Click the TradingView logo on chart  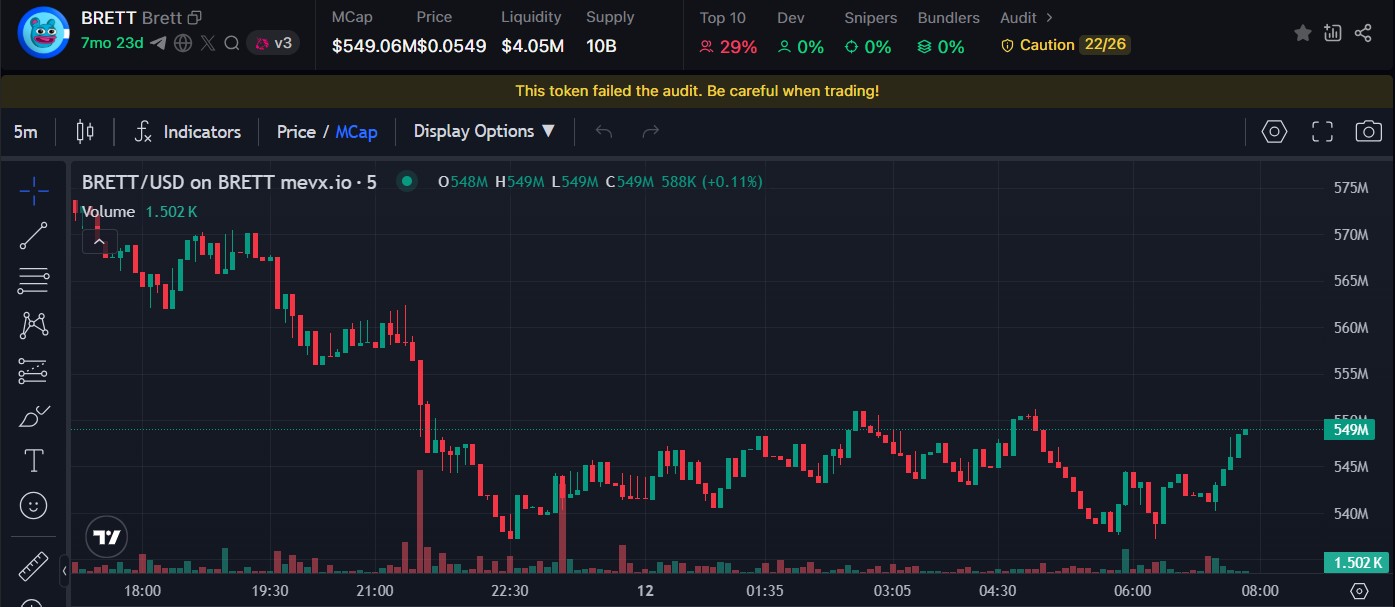pyautogui.click(x=107, y=537)
